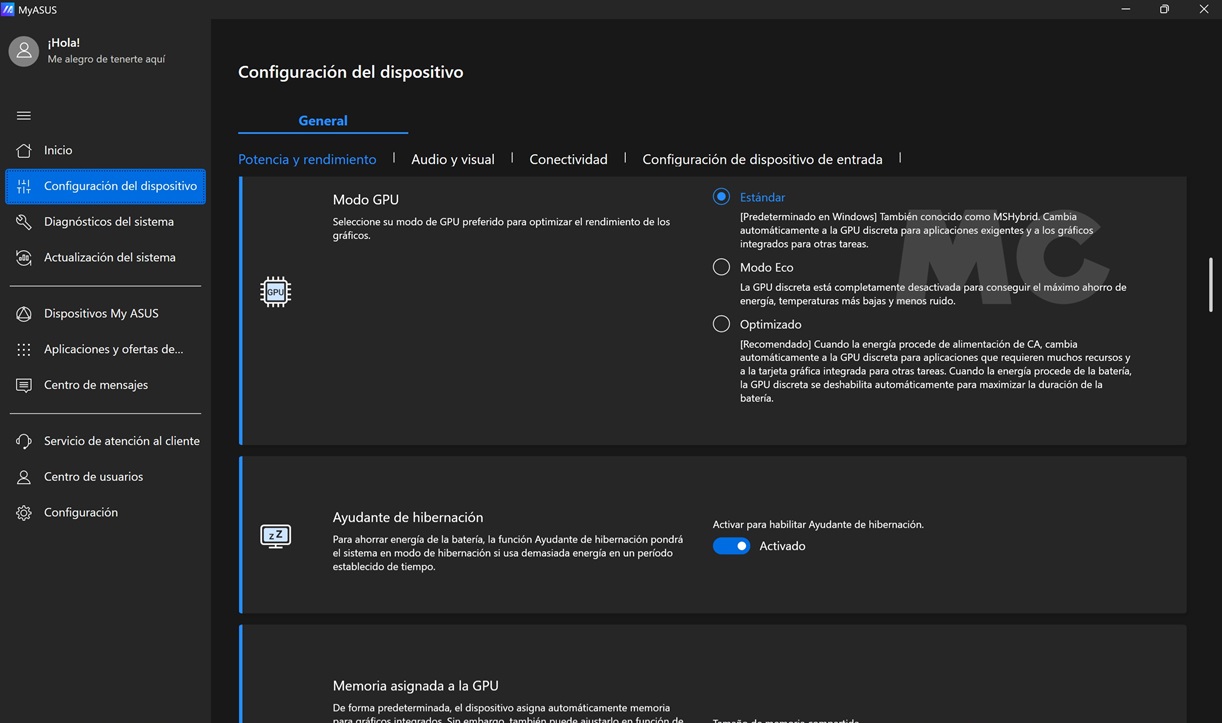Disable the Ayudante de hibernación toggle
This screenshot has height=723, width=1222.
[x=731, y=546]
